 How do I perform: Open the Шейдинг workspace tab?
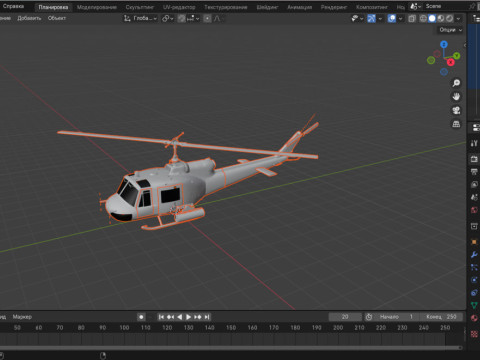[267, 7]
